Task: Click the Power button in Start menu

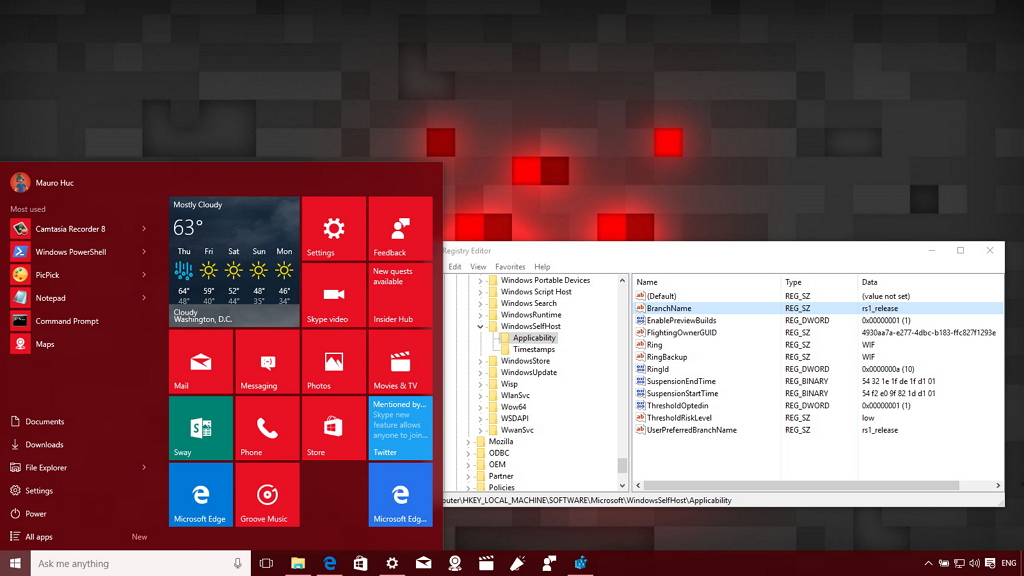Action: pos(36,514)
